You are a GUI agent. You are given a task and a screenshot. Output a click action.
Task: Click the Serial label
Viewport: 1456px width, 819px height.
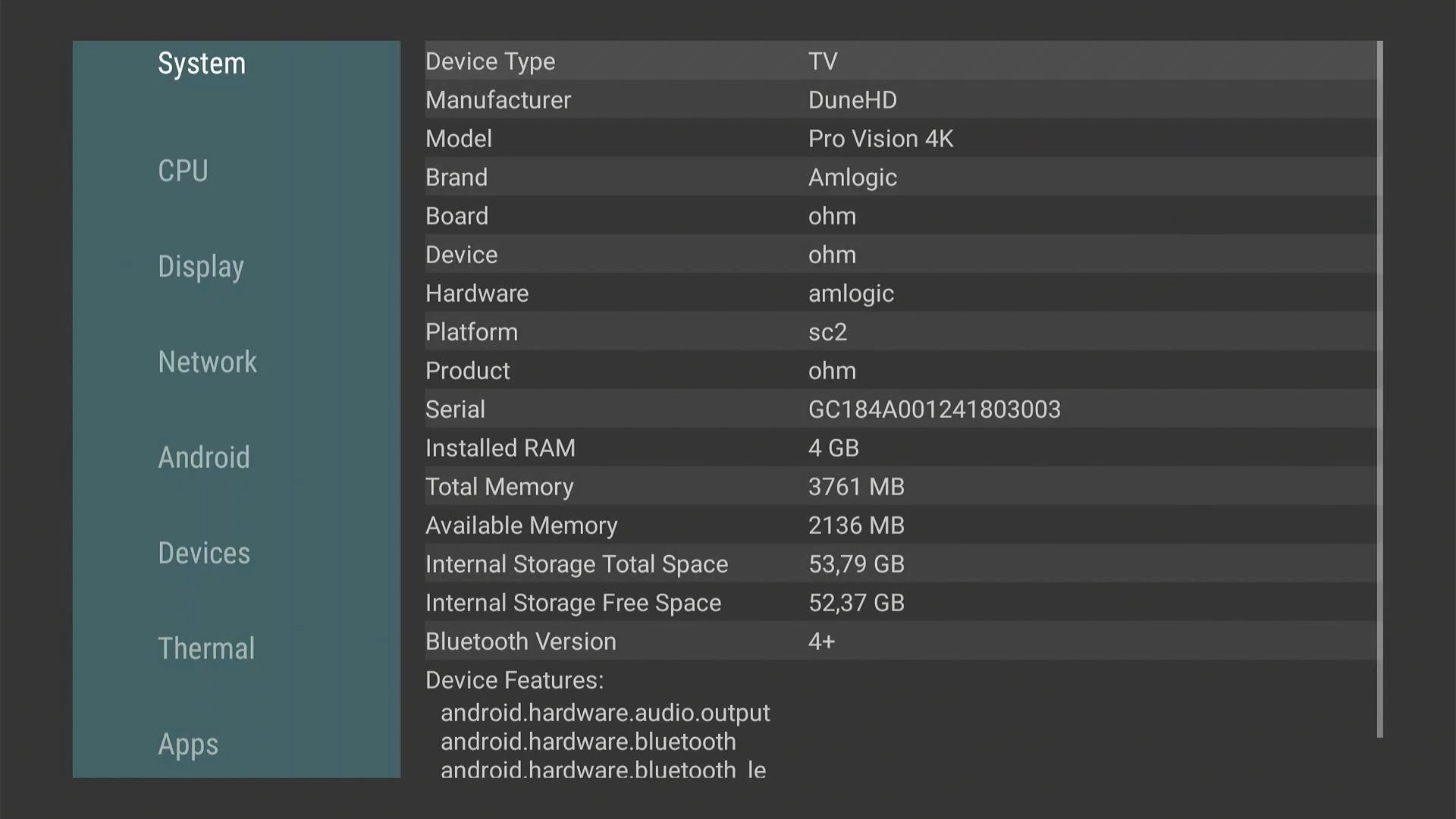click(x=455, y=409)
